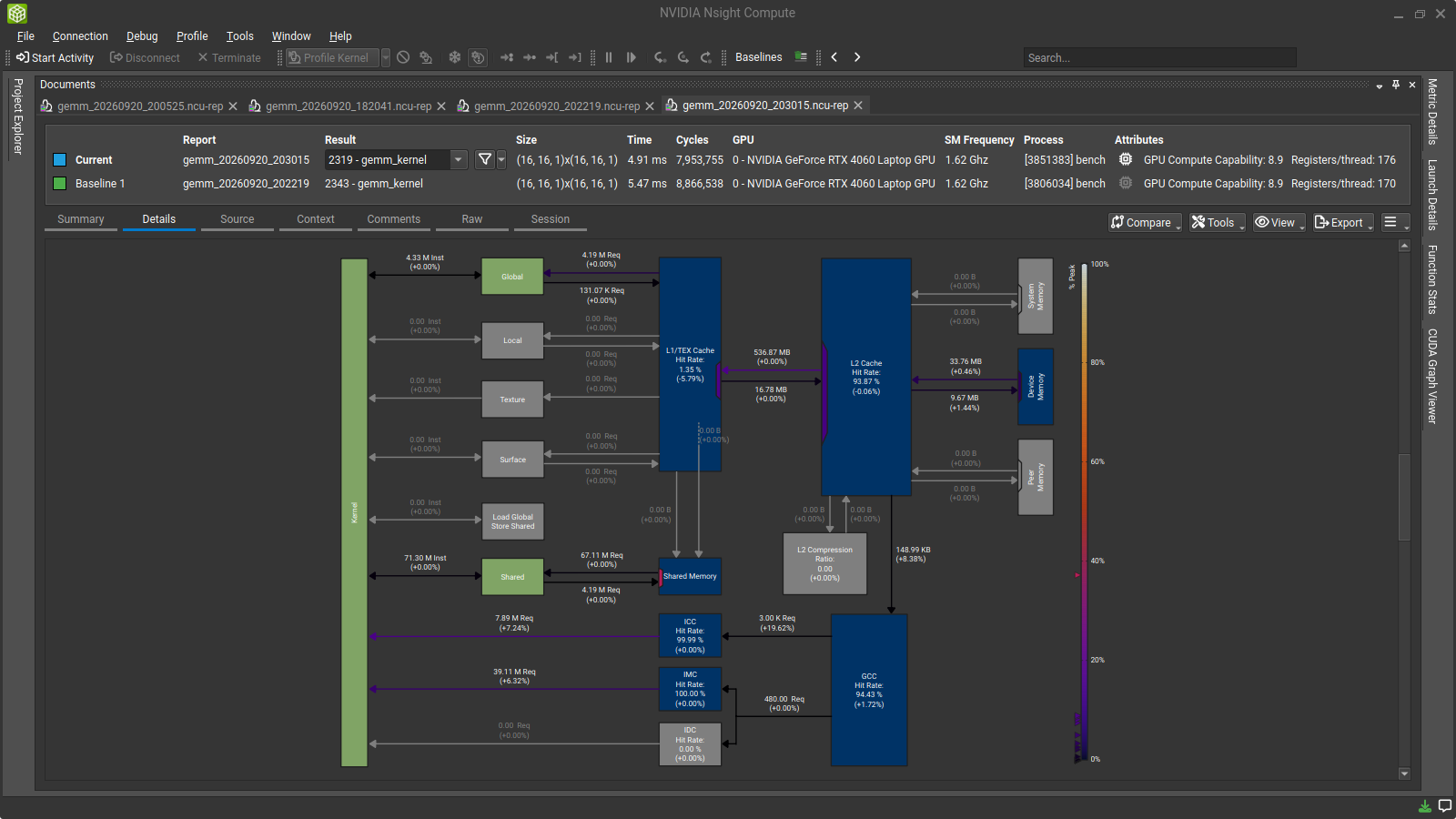Go to previous result with left chevron

point(834,57)
